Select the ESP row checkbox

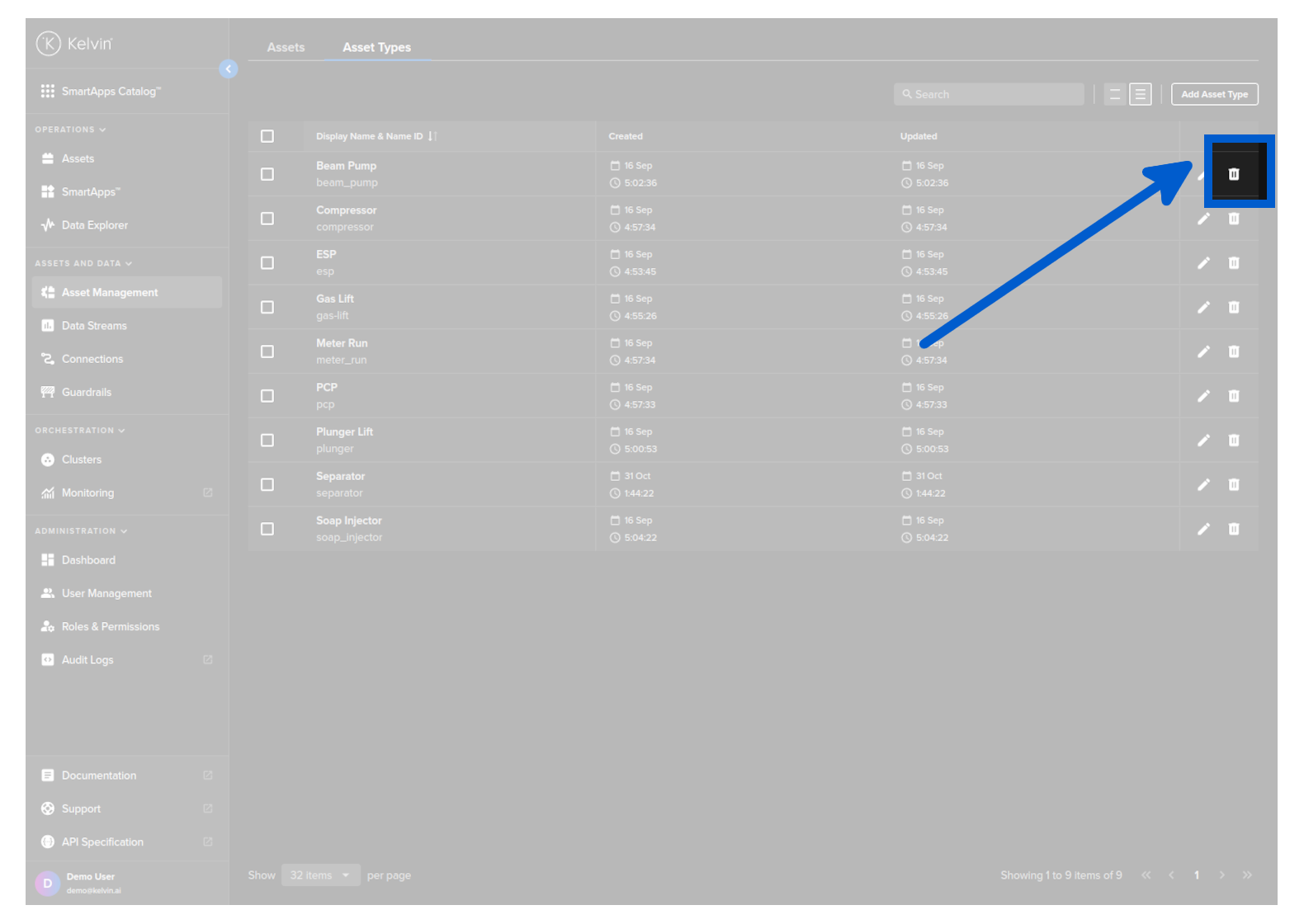[267, 263]
